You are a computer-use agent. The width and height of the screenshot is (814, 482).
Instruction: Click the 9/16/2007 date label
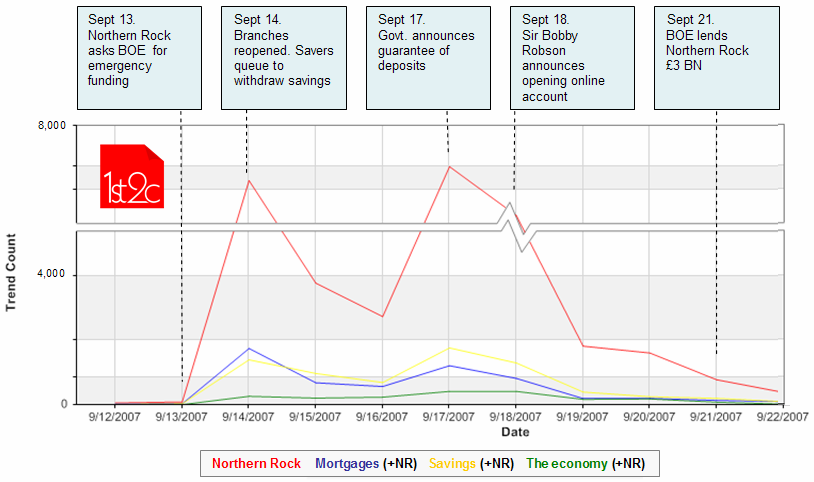point(382,417)
